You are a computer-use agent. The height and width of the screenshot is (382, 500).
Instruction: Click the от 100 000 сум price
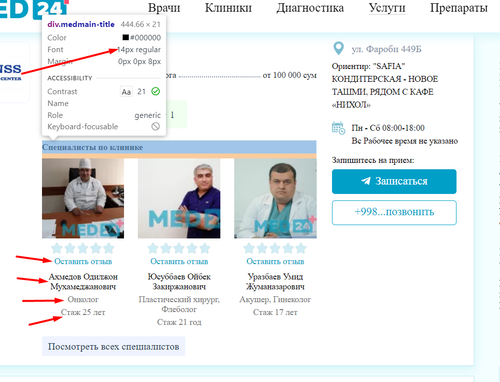(290, 75)
